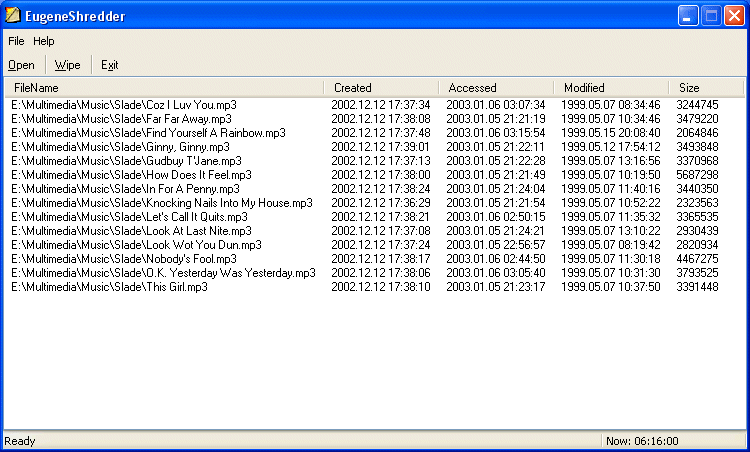Screen dimensions: 750x452
Task: Select Look At Last Nite.mp3 entry
Action: 131,231
